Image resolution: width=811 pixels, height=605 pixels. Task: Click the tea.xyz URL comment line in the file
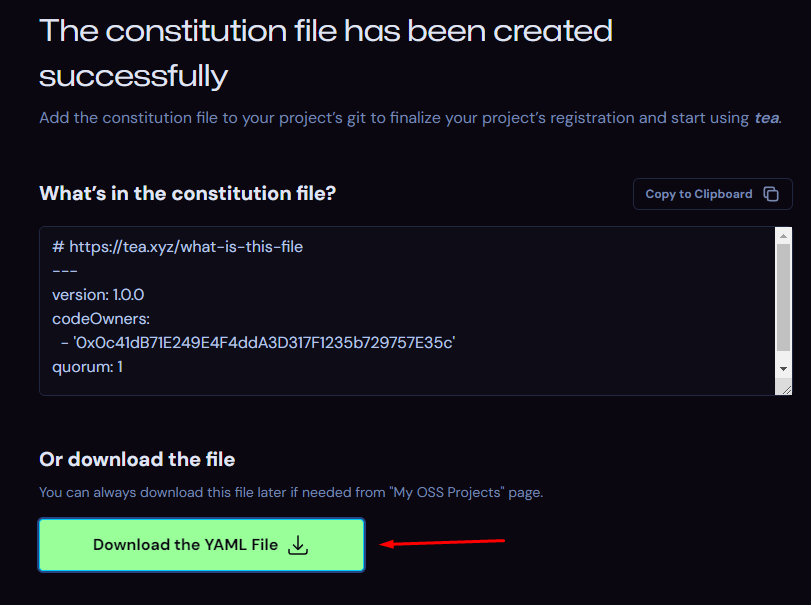point(177,247)
